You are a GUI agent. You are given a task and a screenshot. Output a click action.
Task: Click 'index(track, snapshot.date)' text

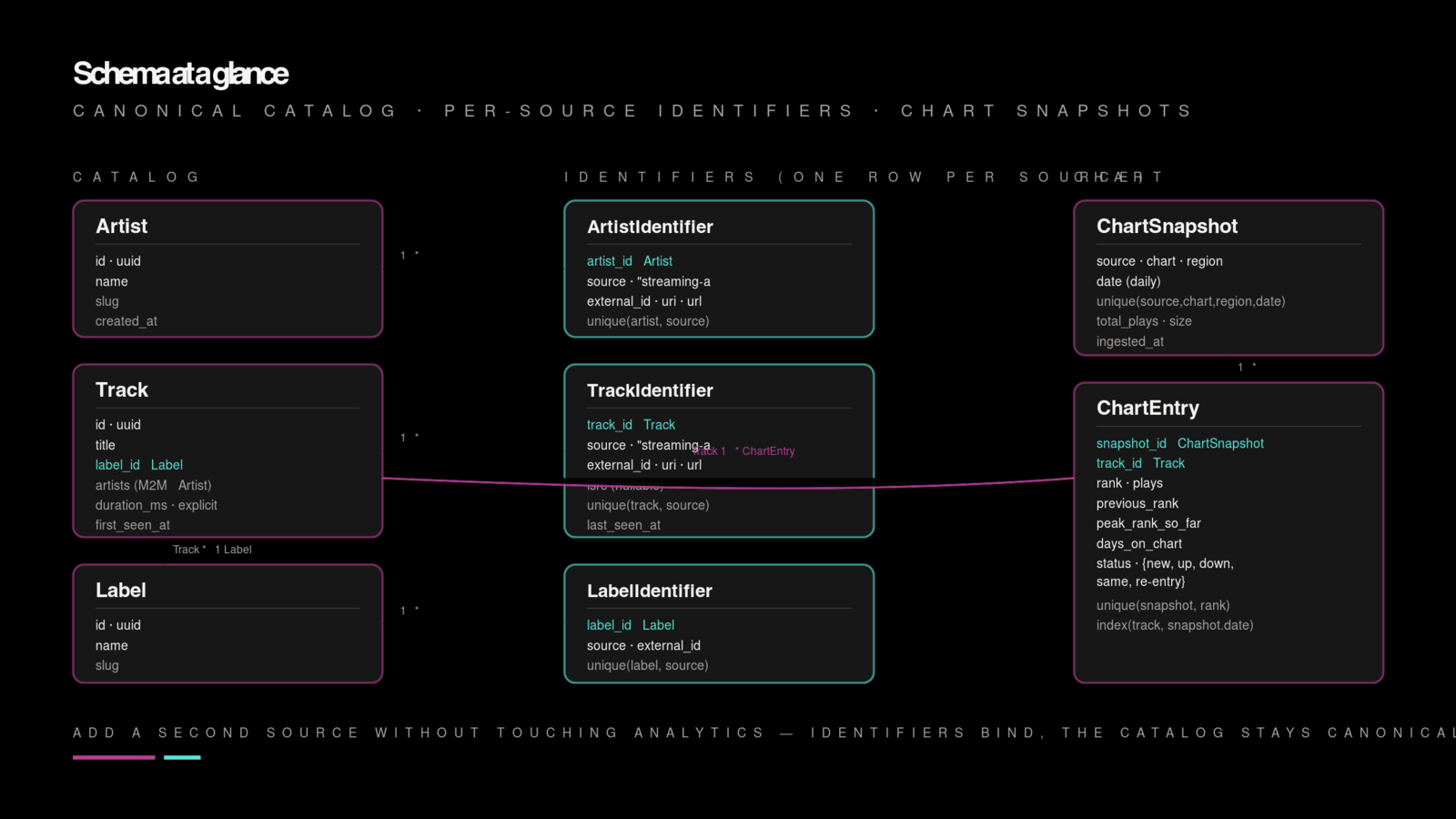[1175, 625]
